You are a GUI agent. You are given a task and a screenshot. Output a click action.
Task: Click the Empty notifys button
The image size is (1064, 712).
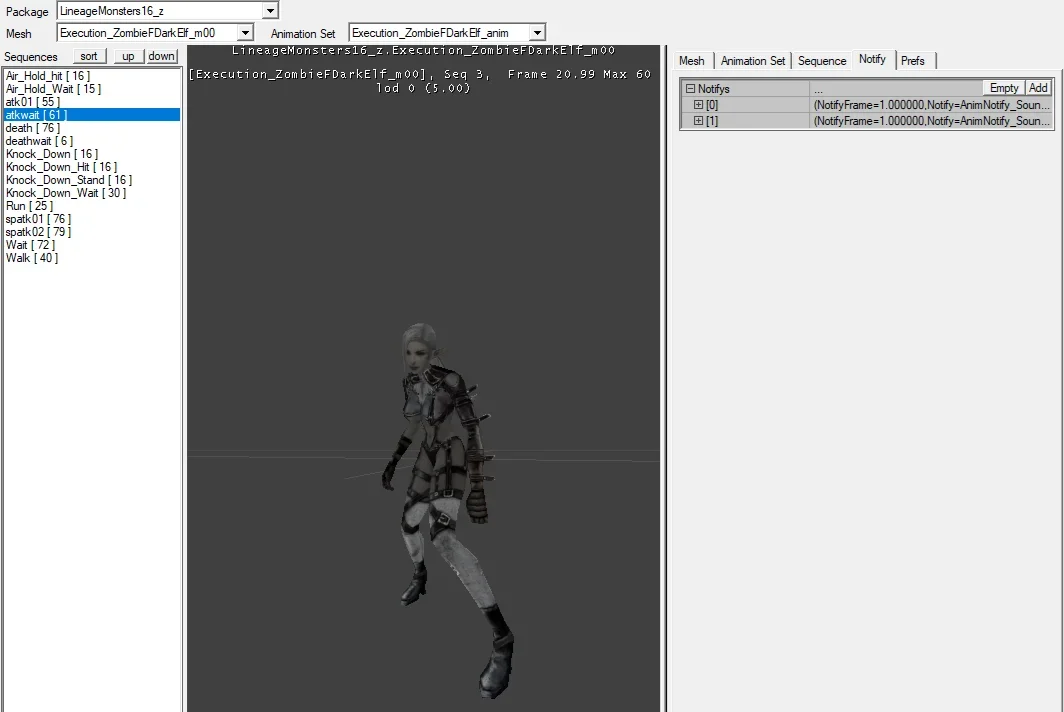pyautogui.click(x=1004, y=88)
